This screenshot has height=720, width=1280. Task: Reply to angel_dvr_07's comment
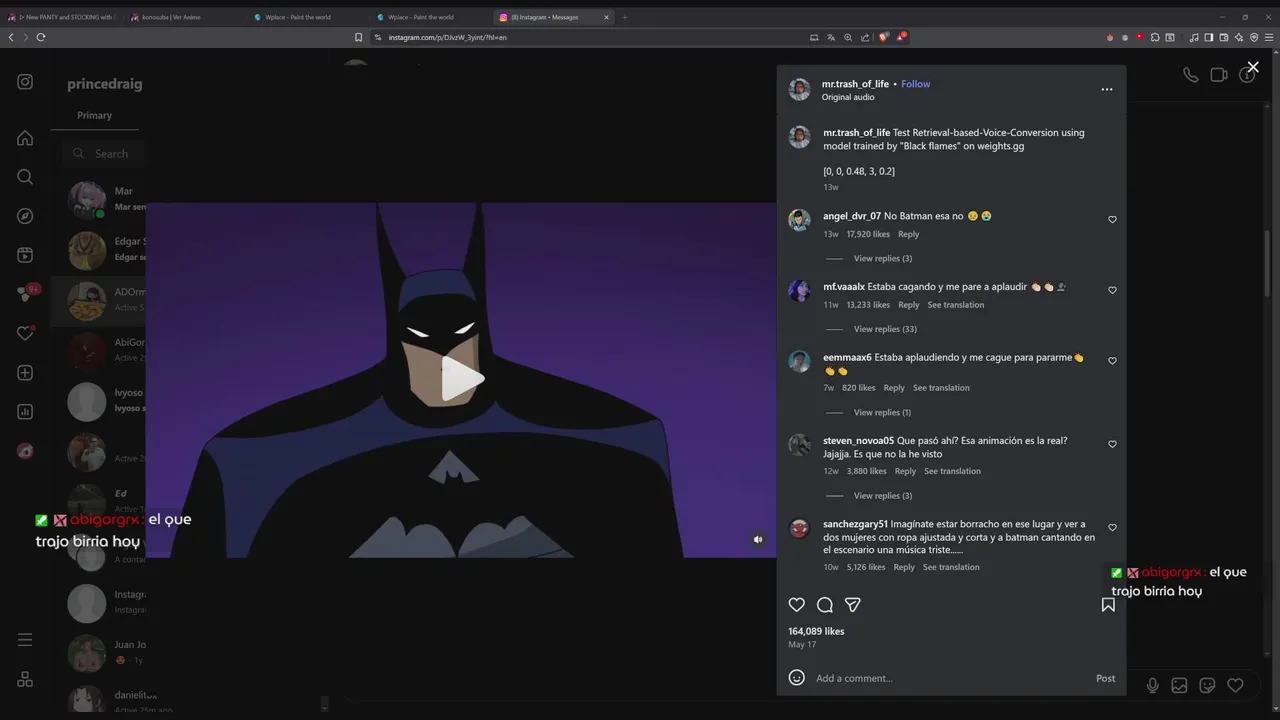pos(908,234)
